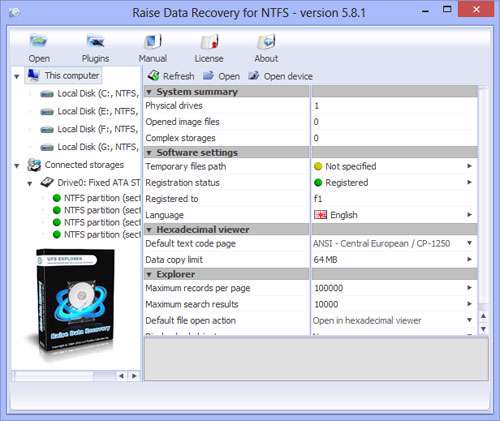Open Registration status arrow
500x421 pixels.
[x=469, y=182]
